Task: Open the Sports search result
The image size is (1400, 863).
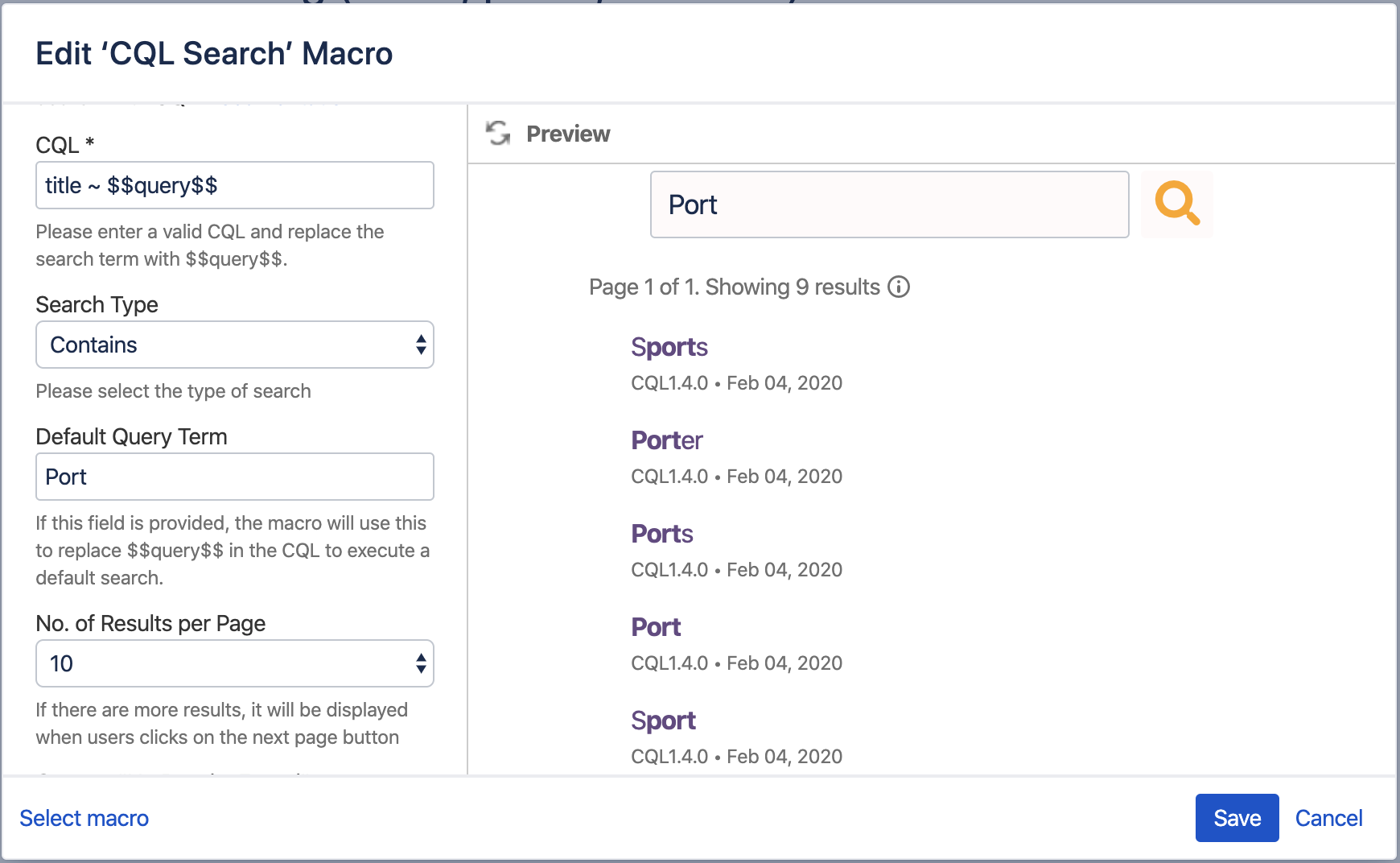Action: tap(669, 348)
